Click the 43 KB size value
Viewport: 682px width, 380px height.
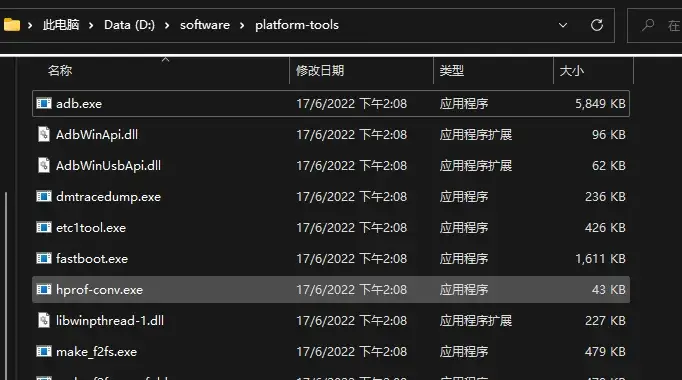[608, 290]
